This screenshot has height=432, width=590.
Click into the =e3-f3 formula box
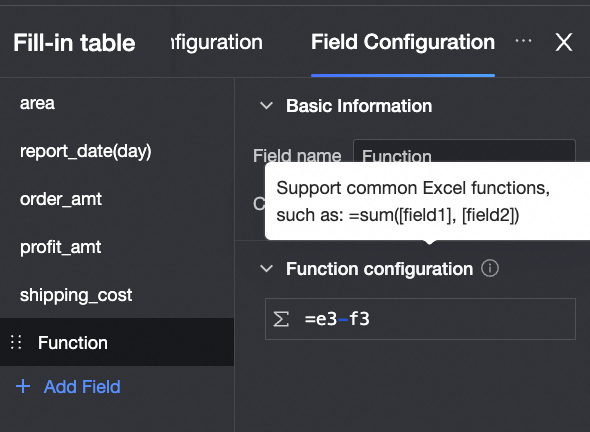[420, 319]
